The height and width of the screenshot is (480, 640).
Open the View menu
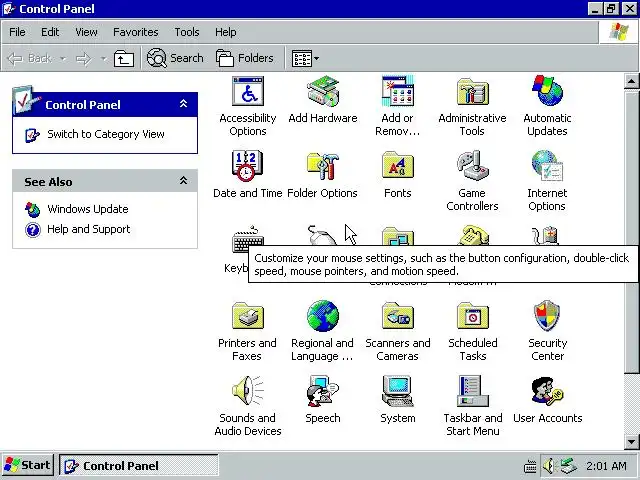[86, 32]
